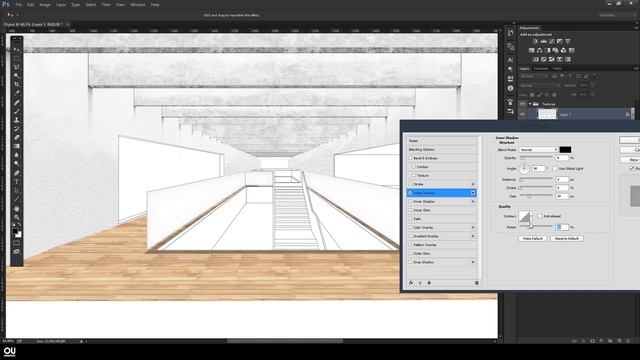Image resolution: width=640 pixels, height=360 pixels.
Task: Open the Filter menu
Action: 106,4
